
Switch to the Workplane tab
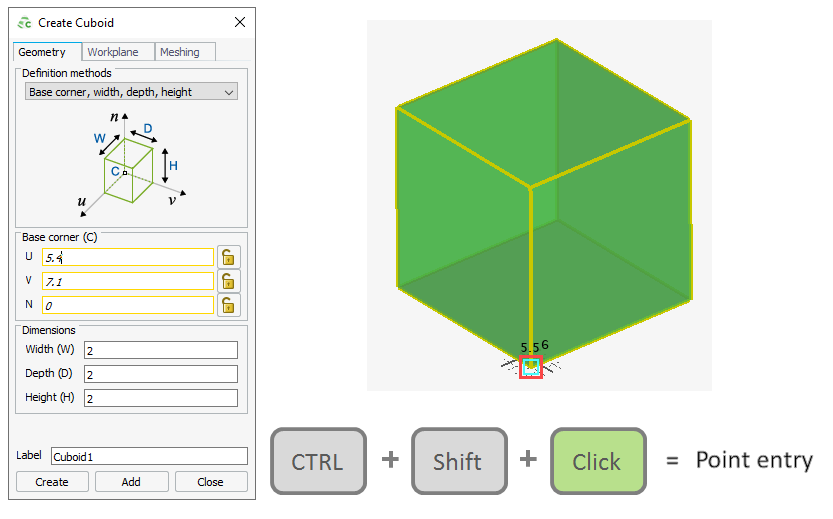click(x=119, y=52)
